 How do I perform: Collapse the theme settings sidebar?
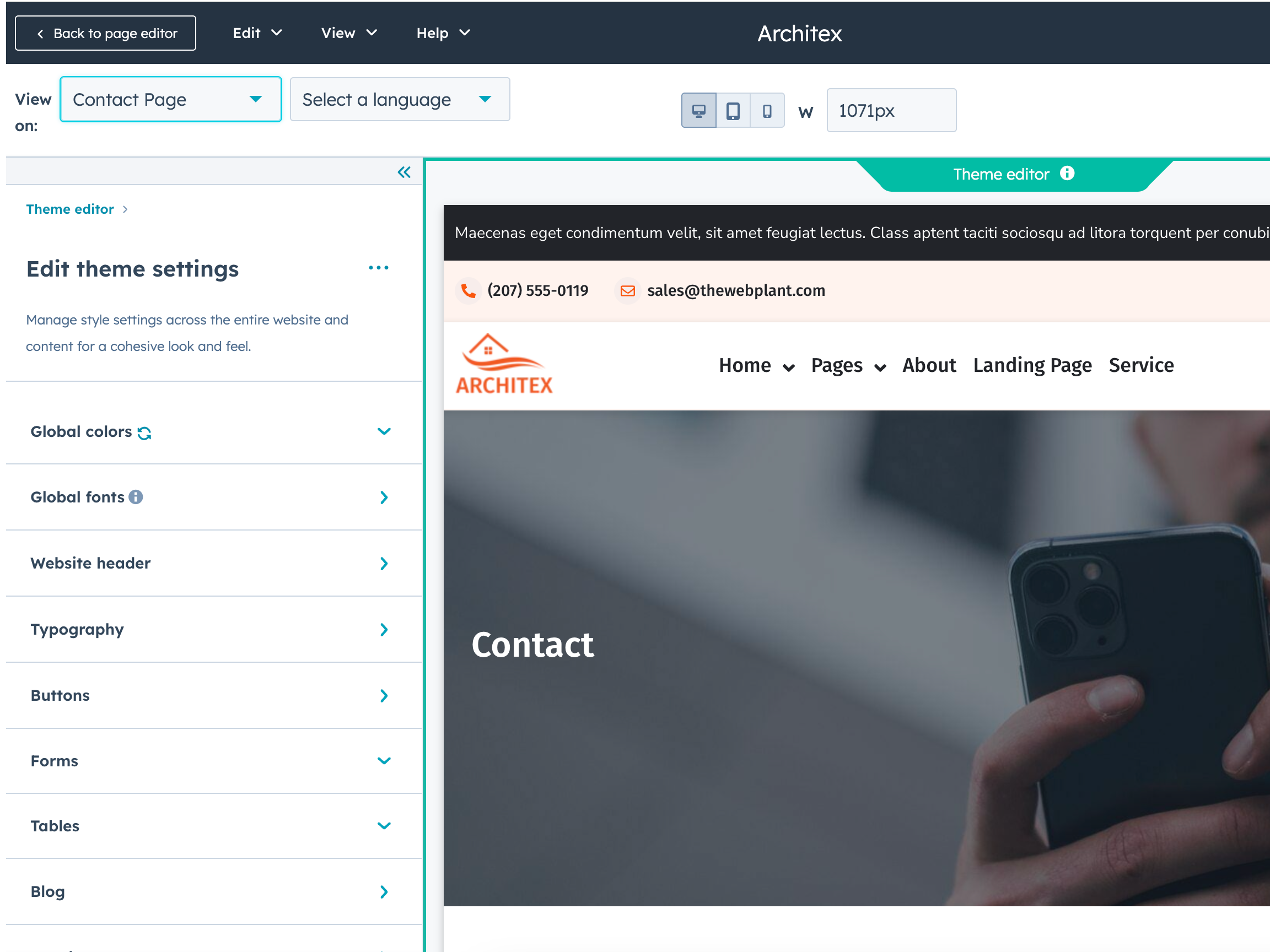pyautogui.click(x=404, y=171)
